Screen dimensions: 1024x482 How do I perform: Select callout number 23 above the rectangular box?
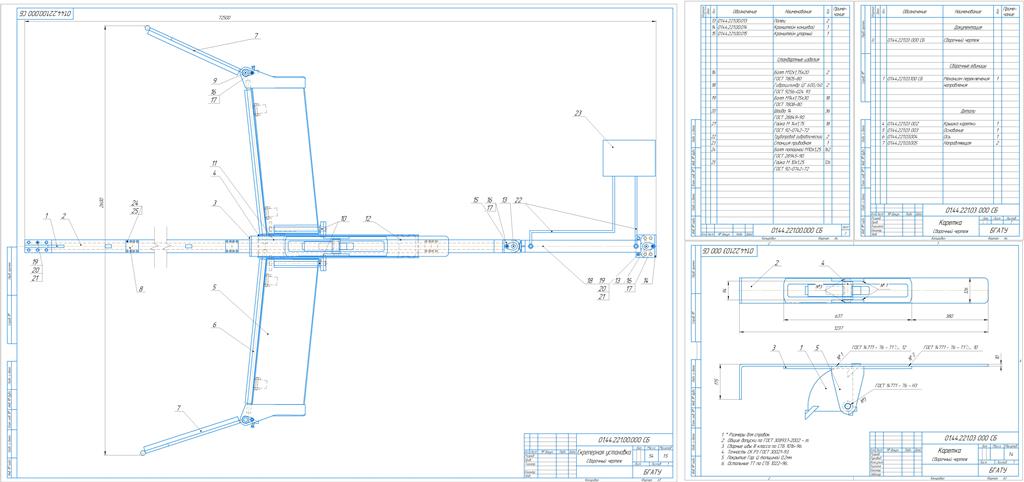coord(577,113)
